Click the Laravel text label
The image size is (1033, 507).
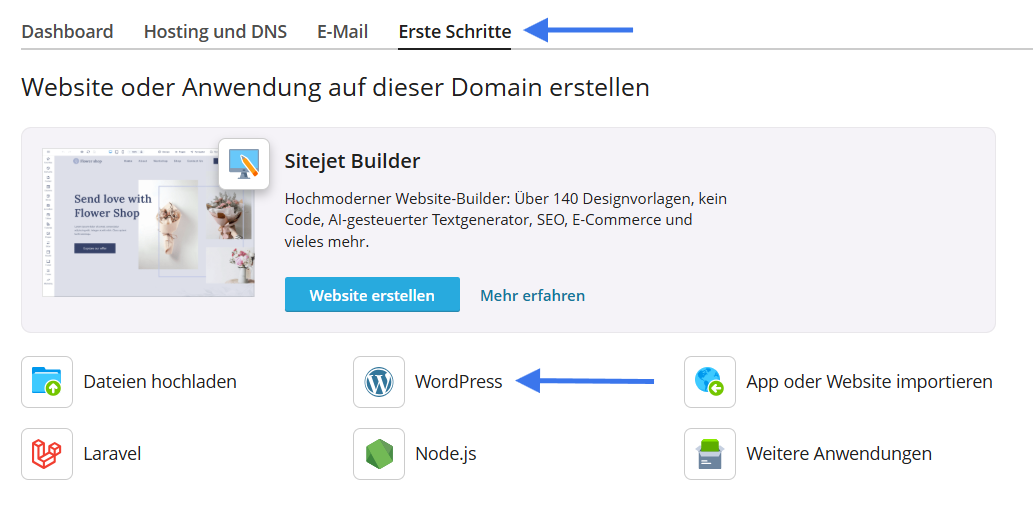tap(112, 454)
